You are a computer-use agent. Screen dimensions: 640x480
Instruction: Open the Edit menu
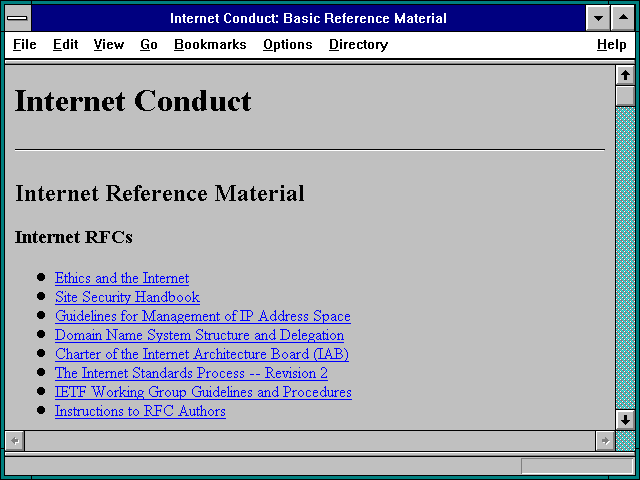click(x=65, y=44)
